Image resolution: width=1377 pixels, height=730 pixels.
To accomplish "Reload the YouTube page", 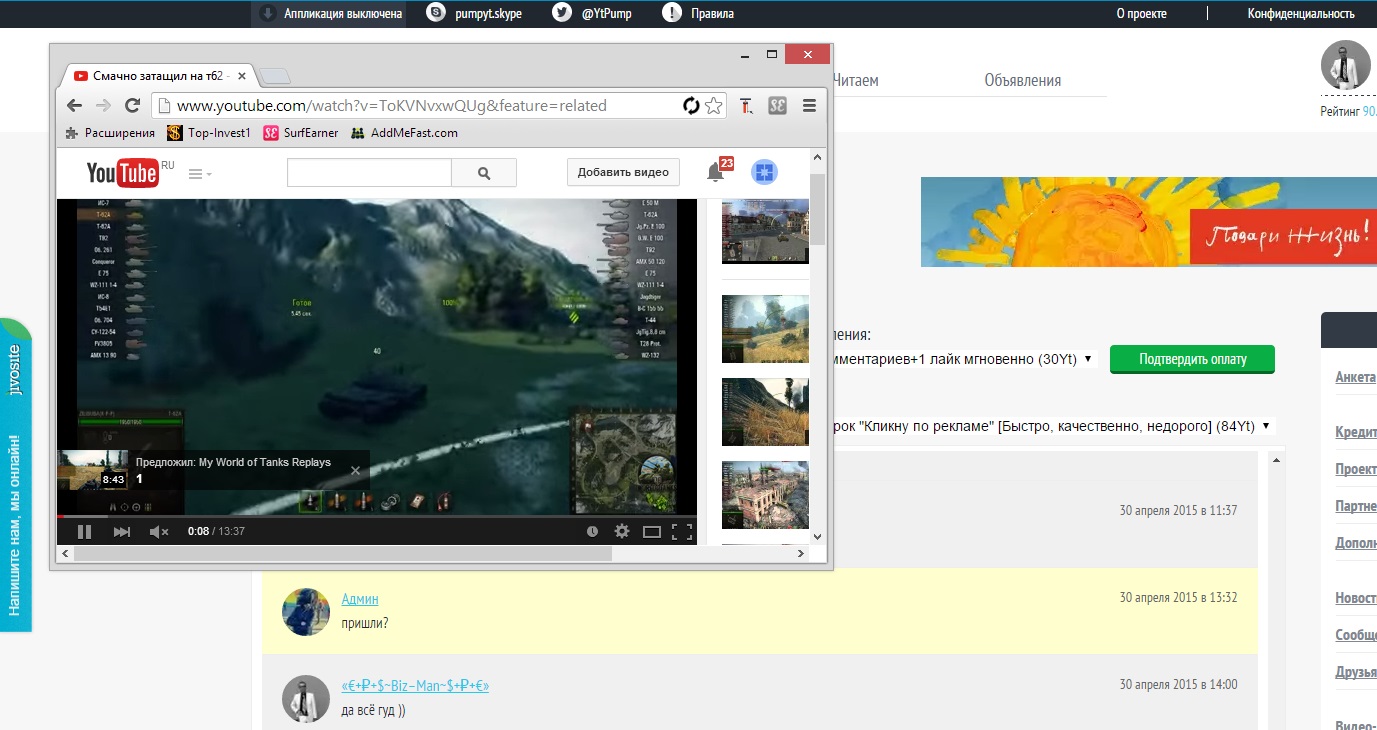I will [x=132, y=105].
